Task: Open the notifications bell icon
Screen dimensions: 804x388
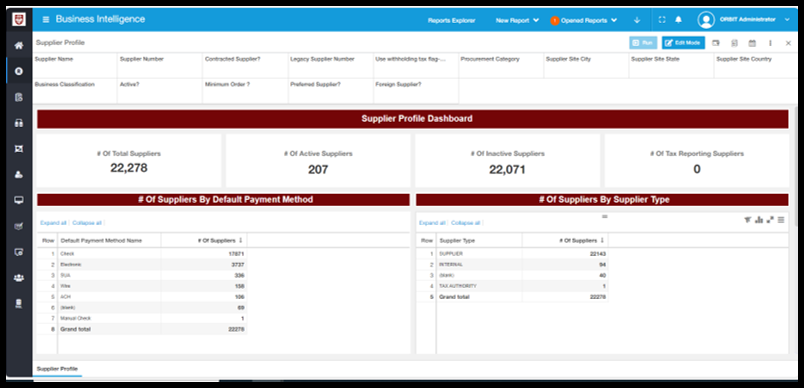Action: [678, 20]
